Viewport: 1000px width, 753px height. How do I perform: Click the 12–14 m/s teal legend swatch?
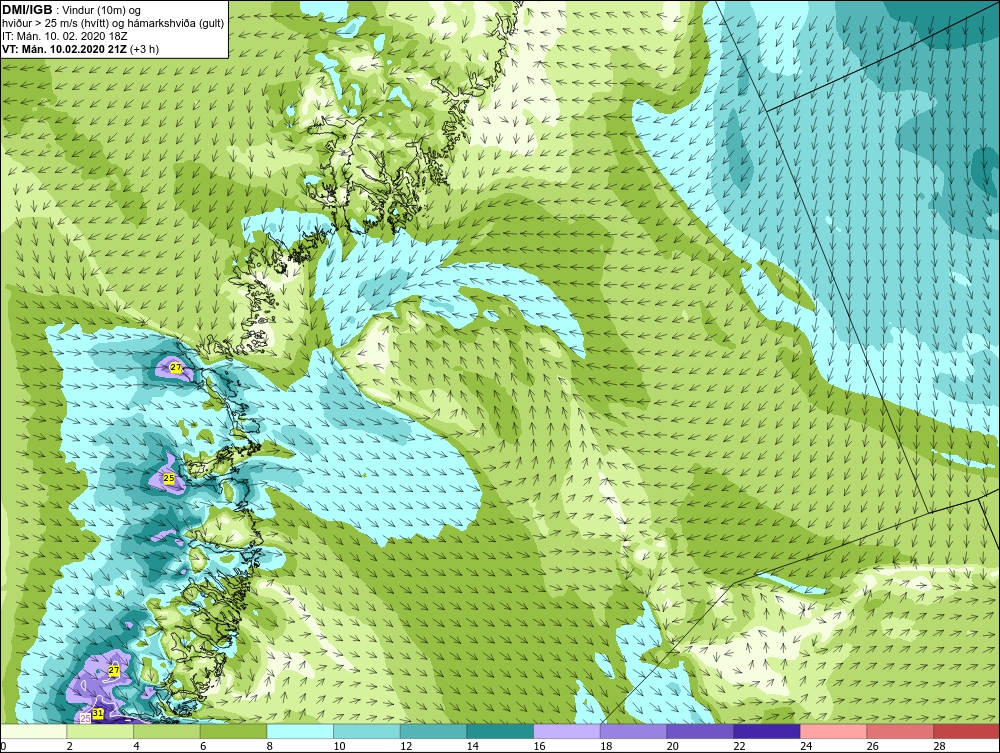tap(433, 731)
